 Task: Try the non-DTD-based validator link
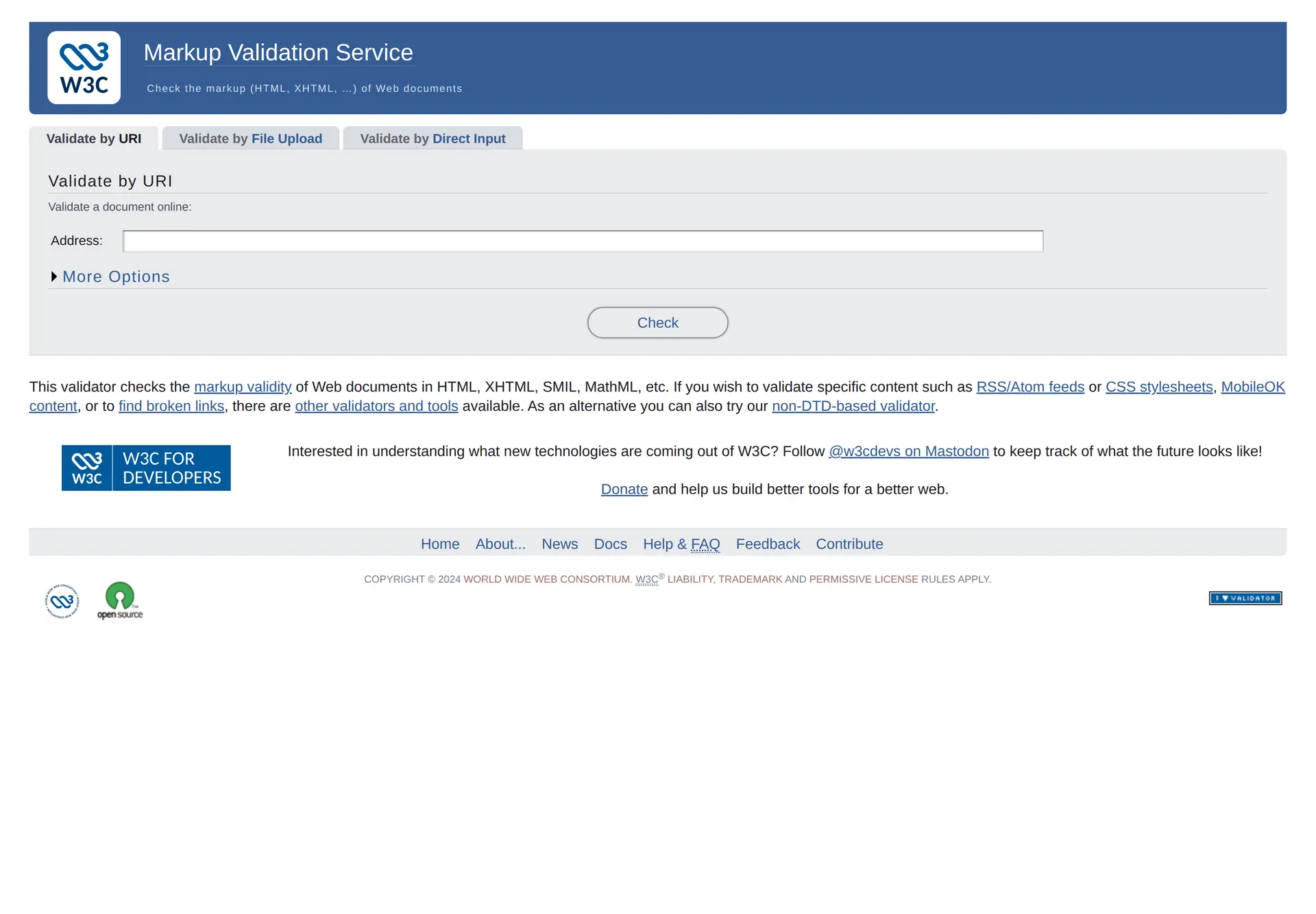coord(853,406)
